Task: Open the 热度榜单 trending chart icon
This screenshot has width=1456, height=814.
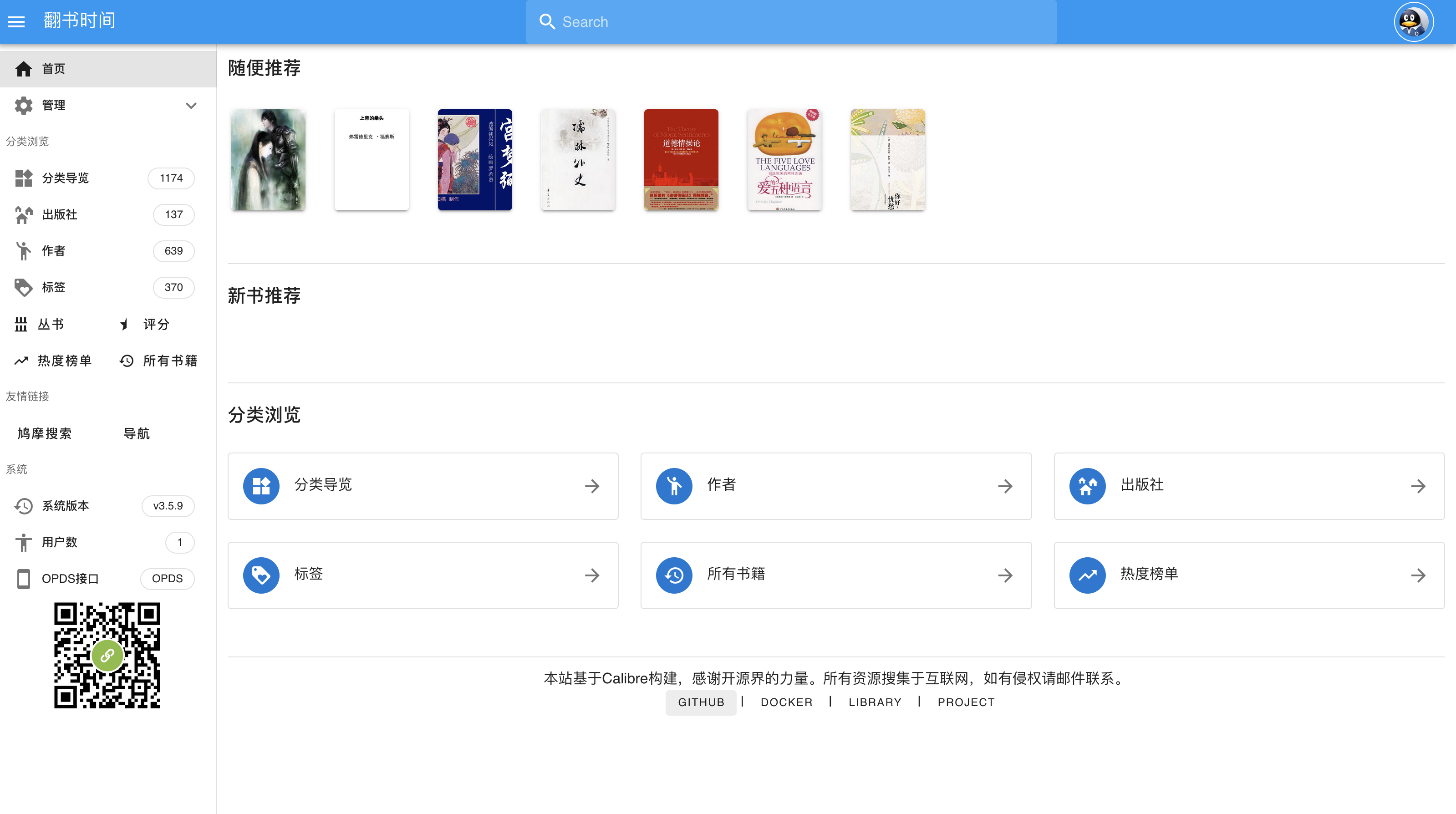Action: [x=20, y=360]
